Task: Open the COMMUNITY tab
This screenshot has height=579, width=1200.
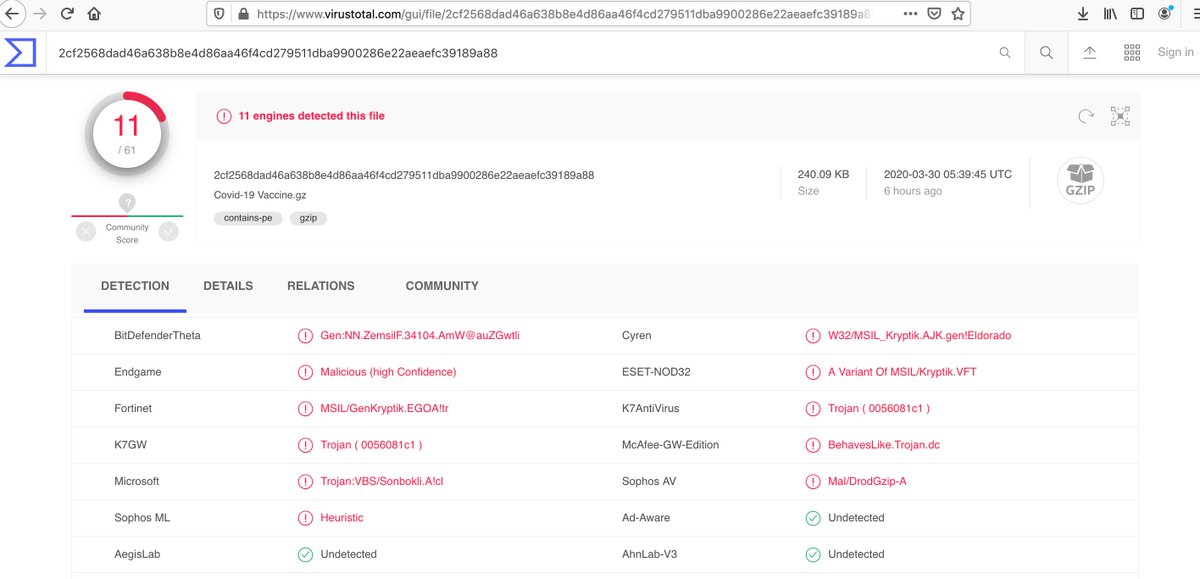Action: coord(442,286)
